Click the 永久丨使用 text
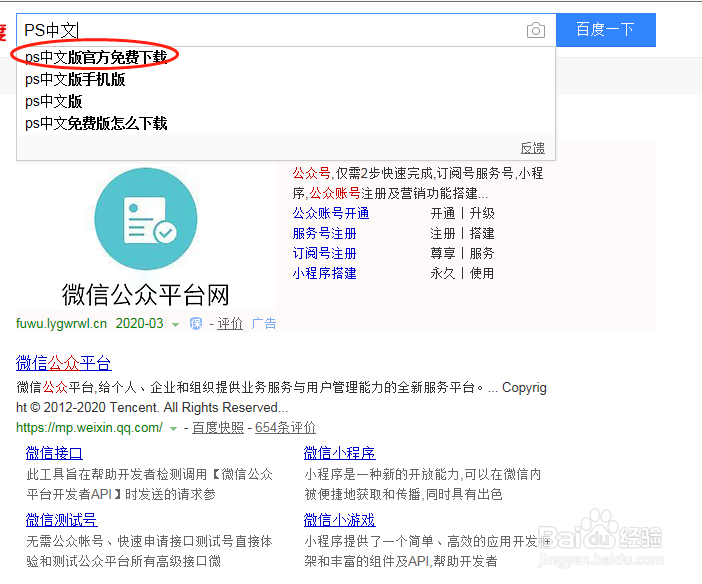The height and width of the screenshot is (584, 702). tap(462, 273)
